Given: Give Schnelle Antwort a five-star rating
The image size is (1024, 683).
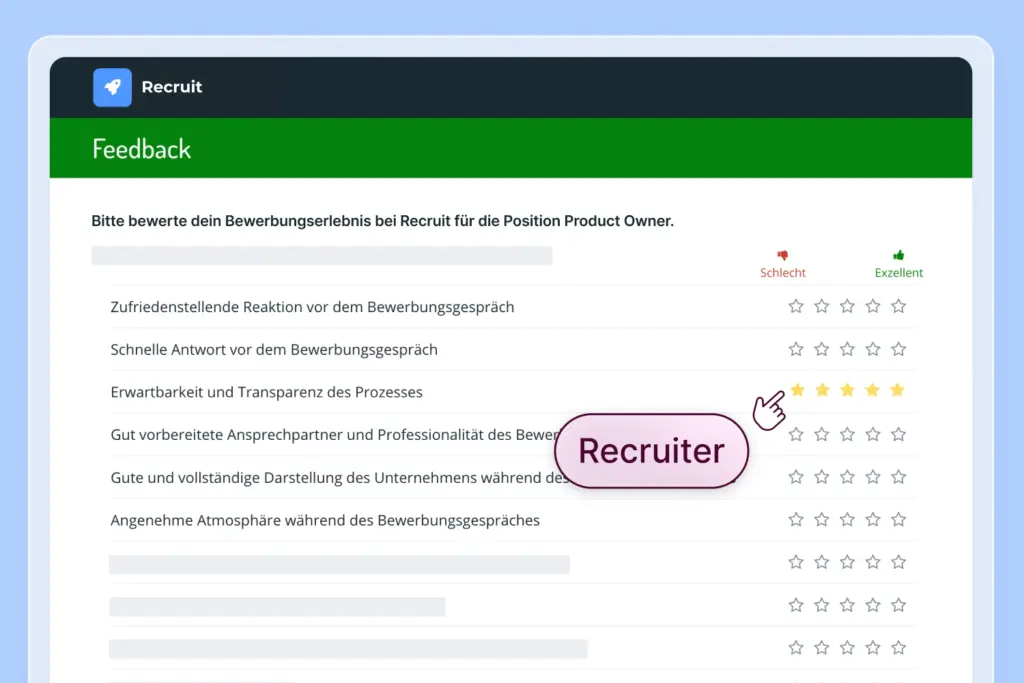Looking at the screenshot, I should (x=898, y=349).
